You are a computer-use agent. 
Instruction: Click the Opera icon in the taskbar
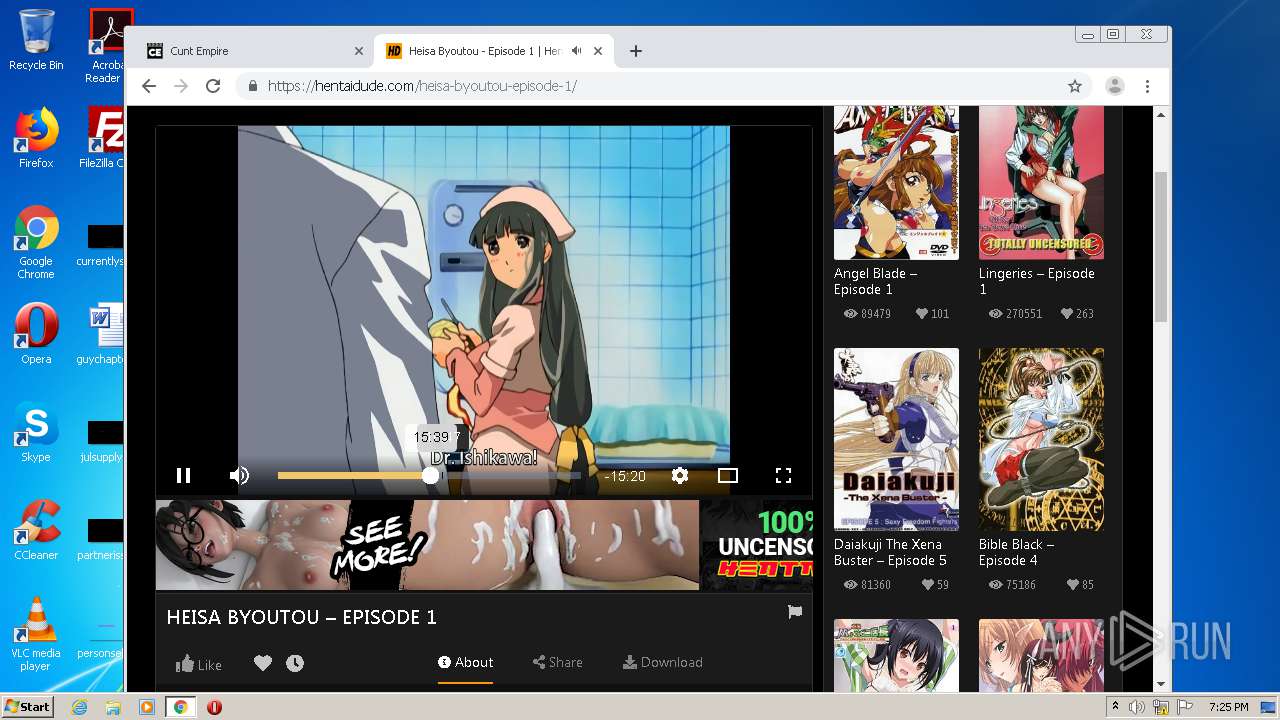tap(214, 707)
